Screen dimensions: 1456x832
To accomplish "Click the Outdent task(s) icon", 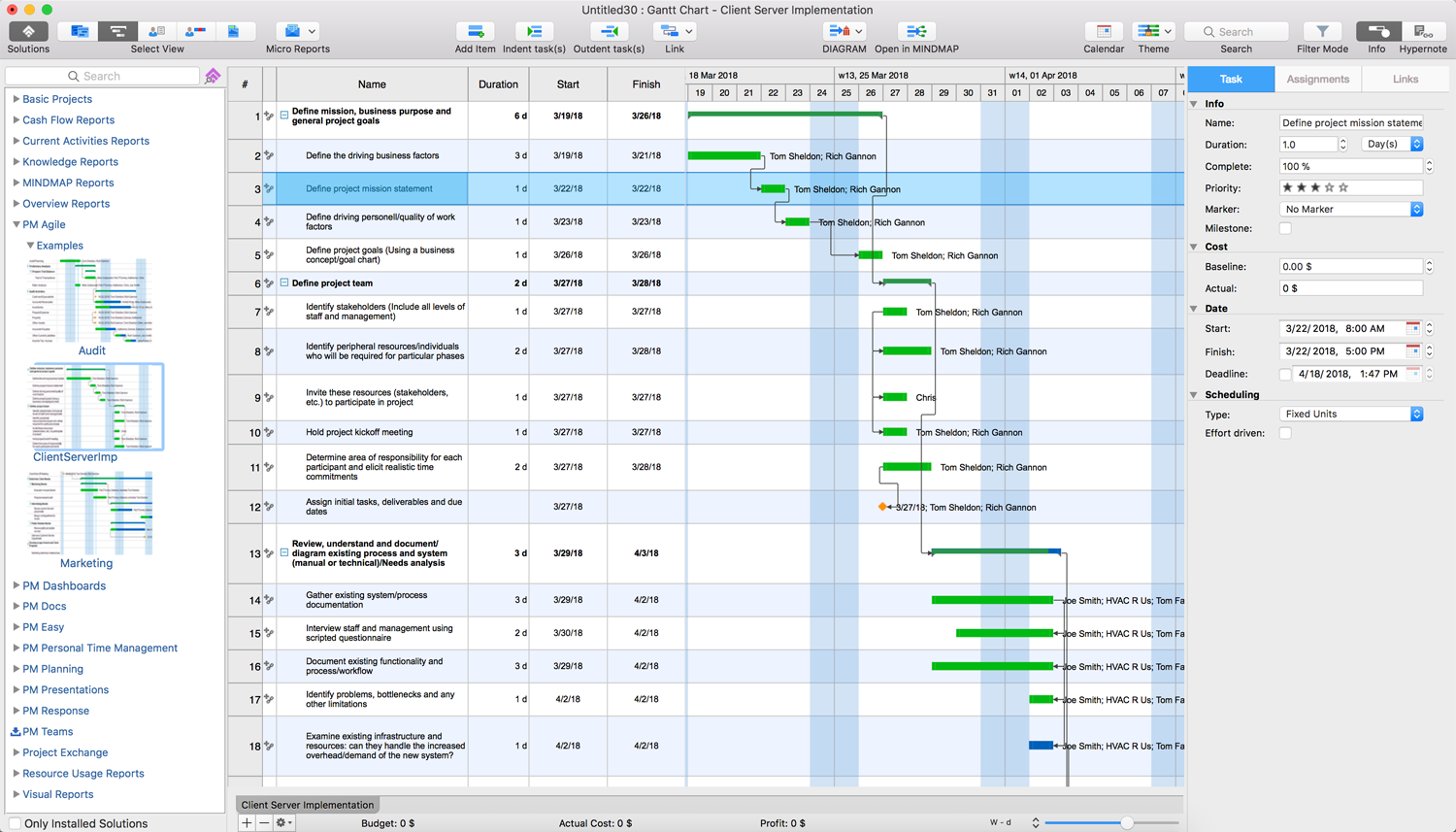I will click(609, 32).
